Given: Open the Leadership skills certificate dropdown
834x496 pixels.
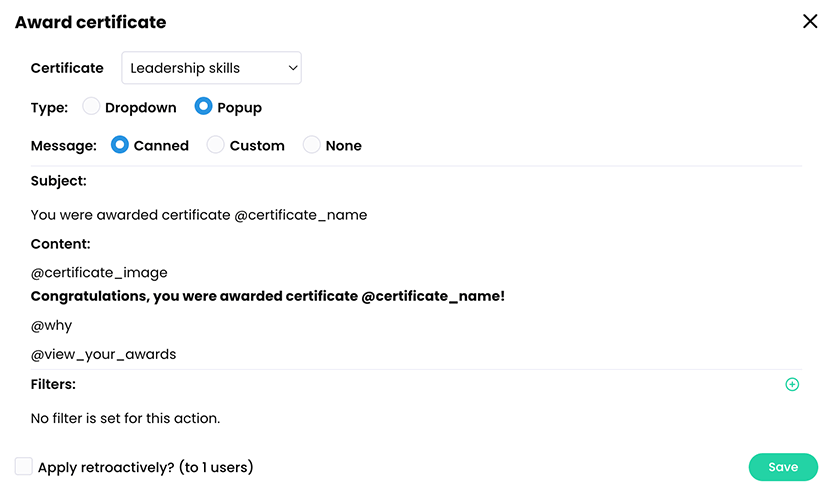Looking at the screenshot, I should (211, 68).
